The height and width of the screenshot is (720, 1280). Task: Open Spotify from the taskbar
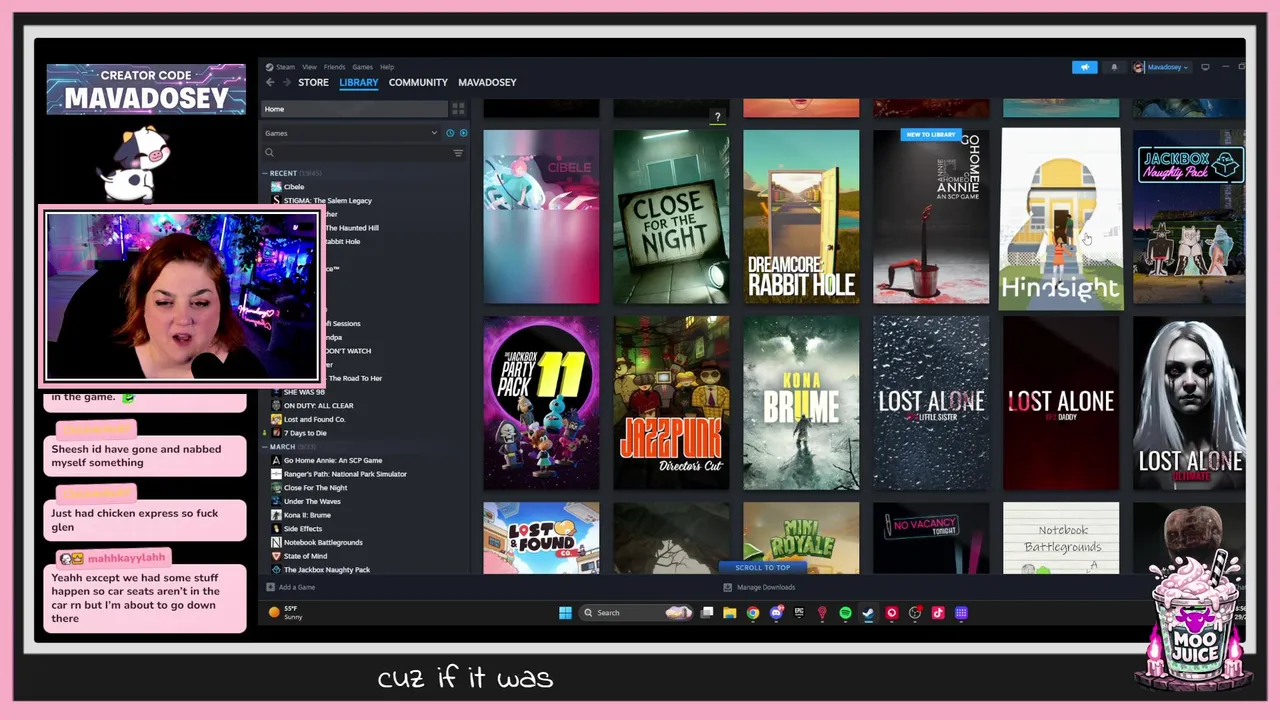click(x=845, y=613)
